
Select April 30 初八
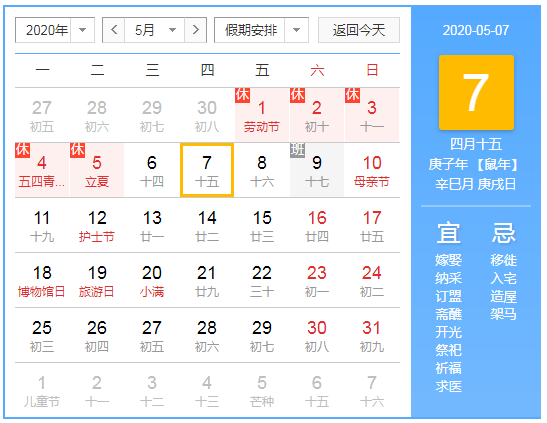point(207,115)
